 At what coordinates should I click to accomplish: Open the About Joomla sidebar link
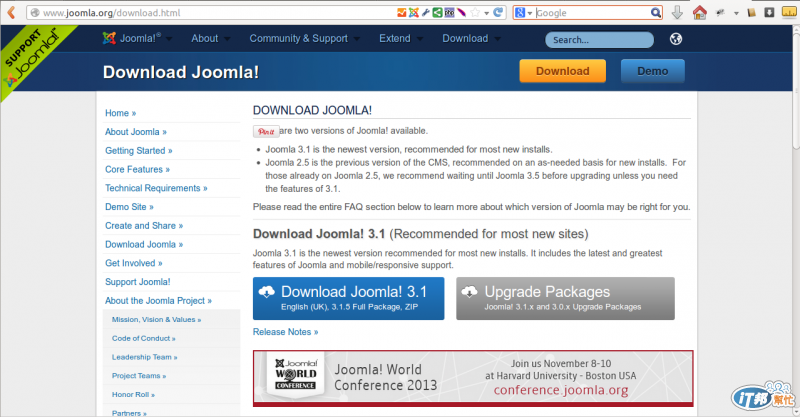click(x=136, y=132)
